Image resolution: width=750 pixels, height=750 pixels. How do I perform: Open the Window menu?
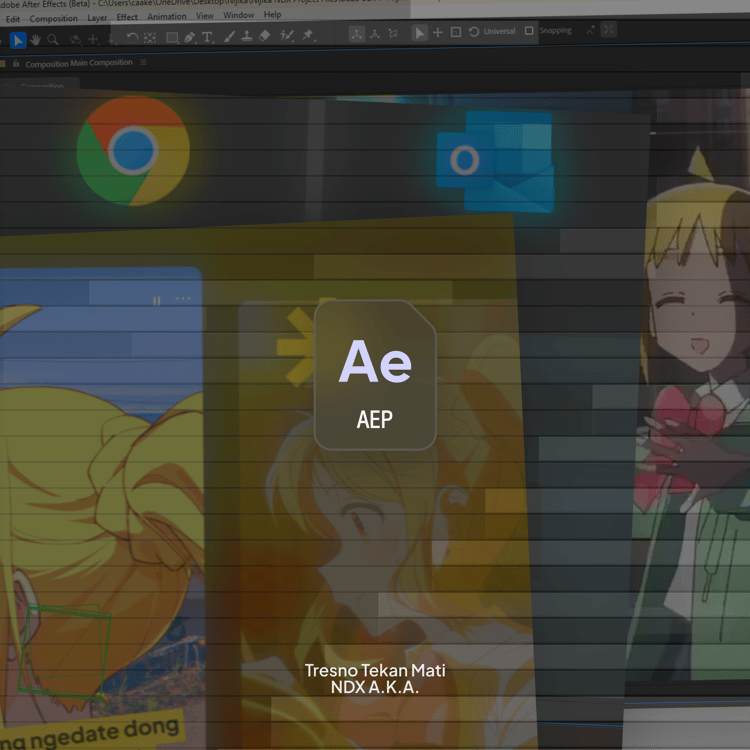point(239,15)
